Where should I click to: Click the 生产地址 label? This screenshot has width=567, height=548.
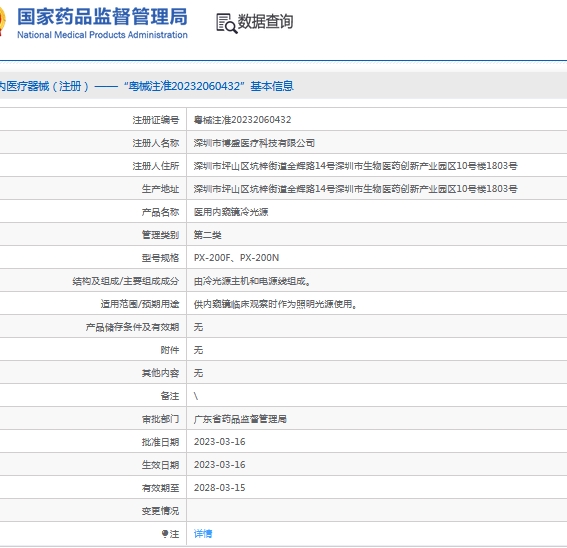[x=160, y=189]
